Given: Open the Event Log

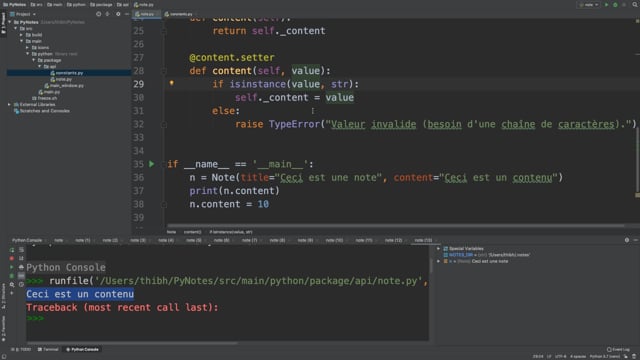Looking at the screenshot, I should (x=618, y=350).
